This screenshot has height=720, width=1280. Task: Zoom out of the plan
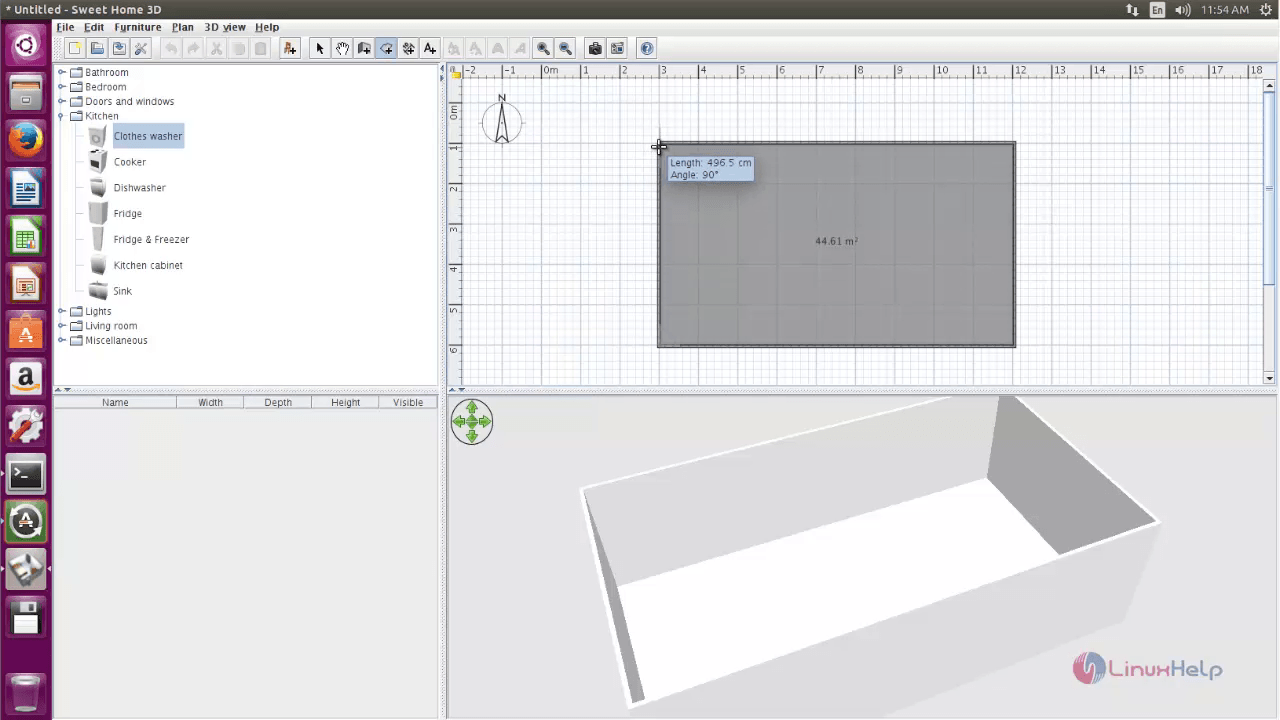(565, 48)
